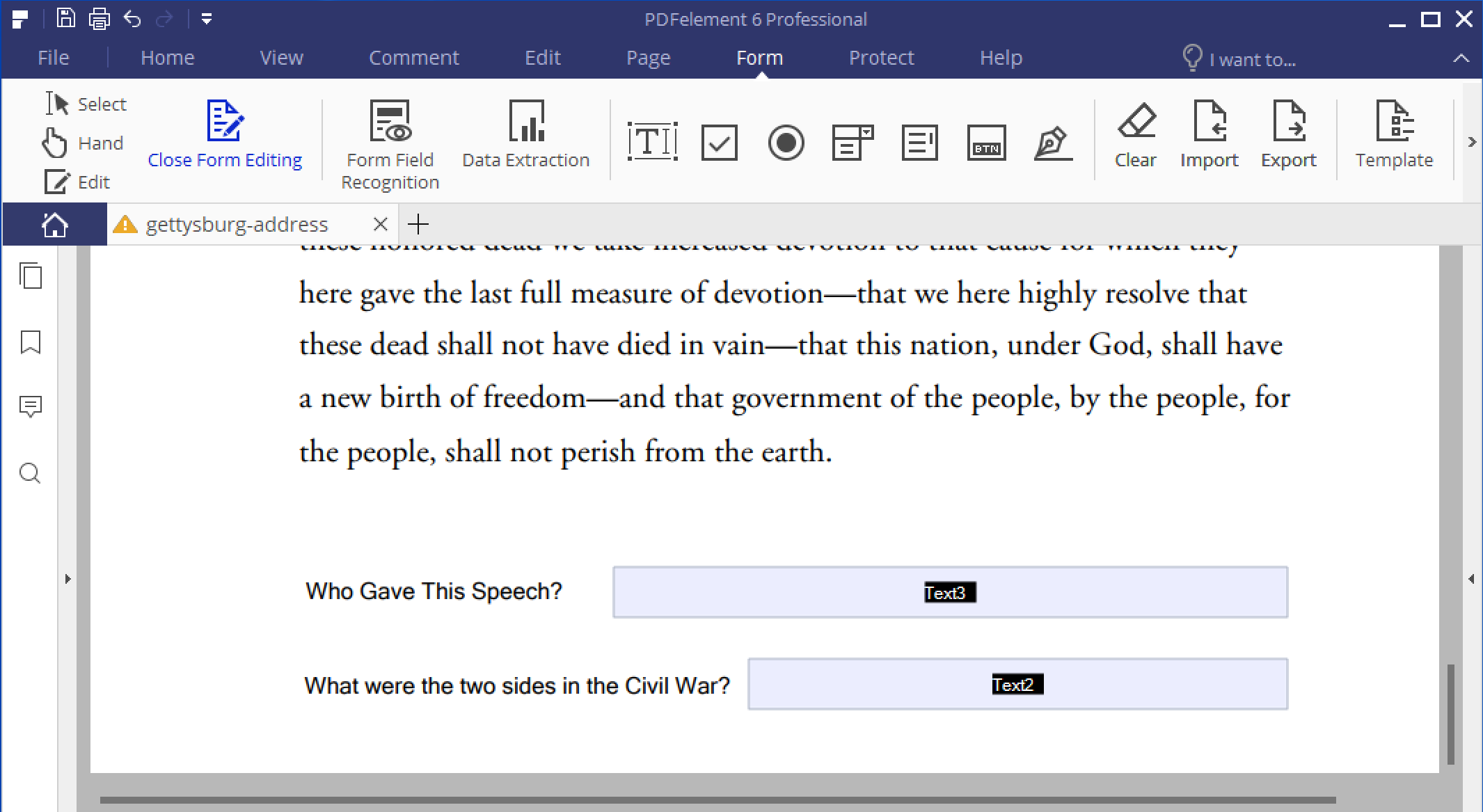This screenshot has height=812, width=1483.
Task: Insert a check box field
Action: click(x=720, y=142)
